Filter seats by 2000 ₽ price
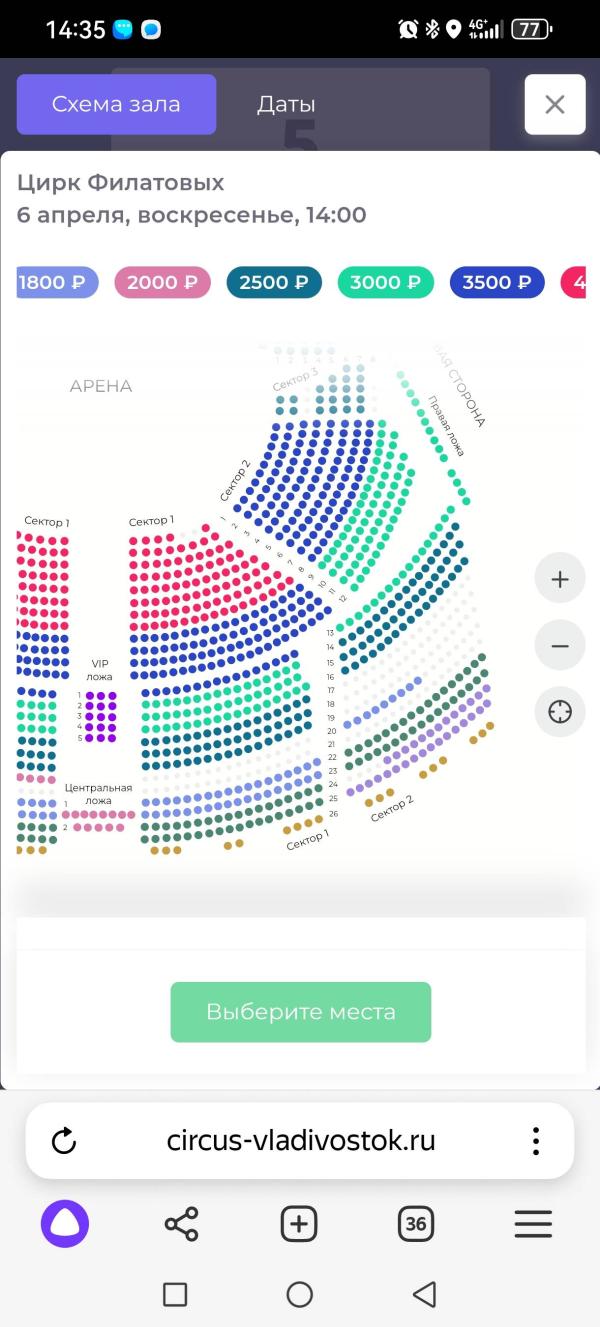 click(x=163, y=282)
